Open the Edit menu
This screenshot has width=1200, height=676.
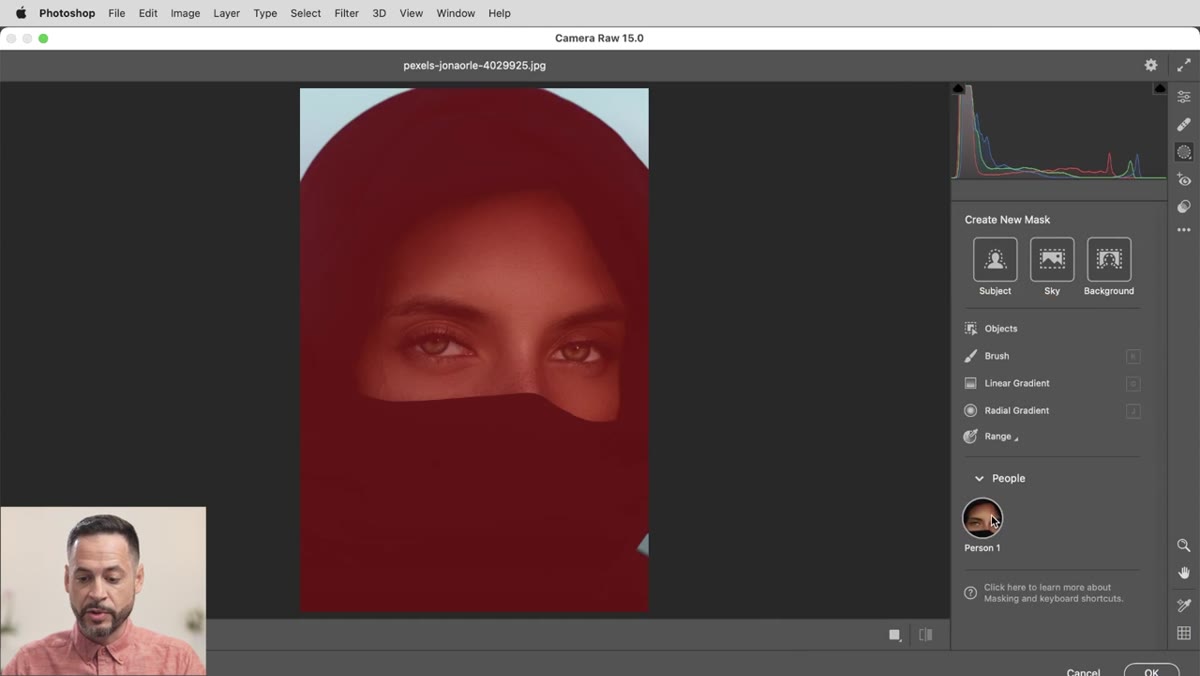pyautogui.click(x=148, y=13)
